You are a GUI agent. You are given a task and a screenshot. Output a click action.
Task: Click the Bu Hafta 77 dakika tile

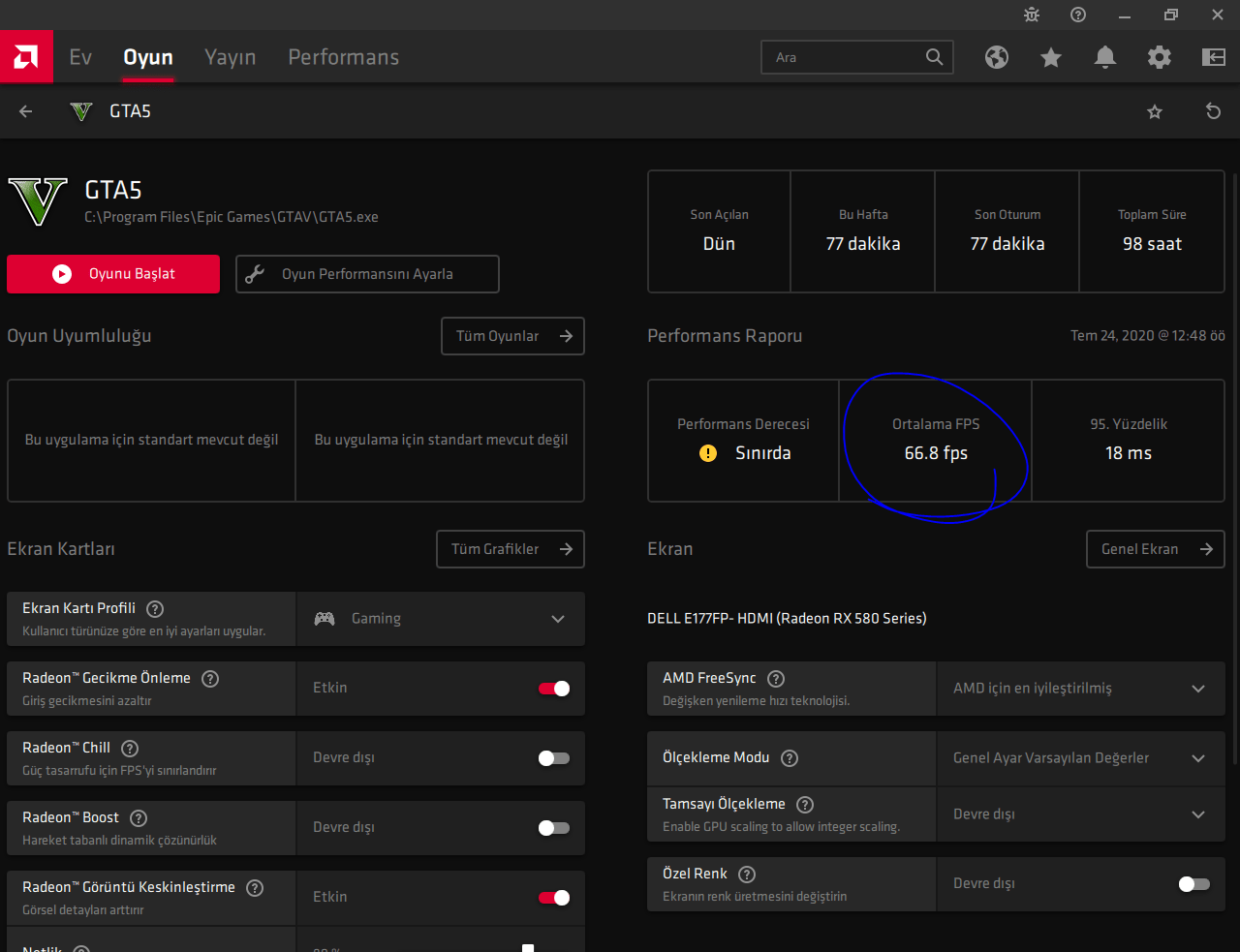tap(863, 231)
